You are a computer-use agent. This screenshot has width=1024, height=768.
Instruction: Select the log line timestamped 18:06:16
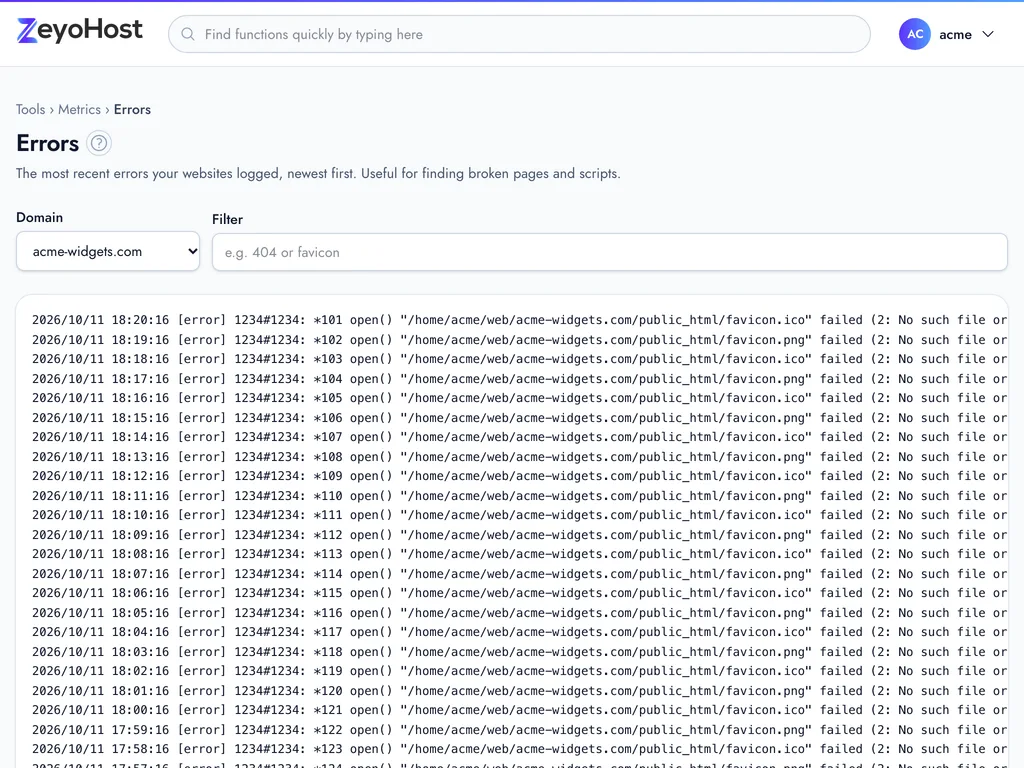(519, 593)
